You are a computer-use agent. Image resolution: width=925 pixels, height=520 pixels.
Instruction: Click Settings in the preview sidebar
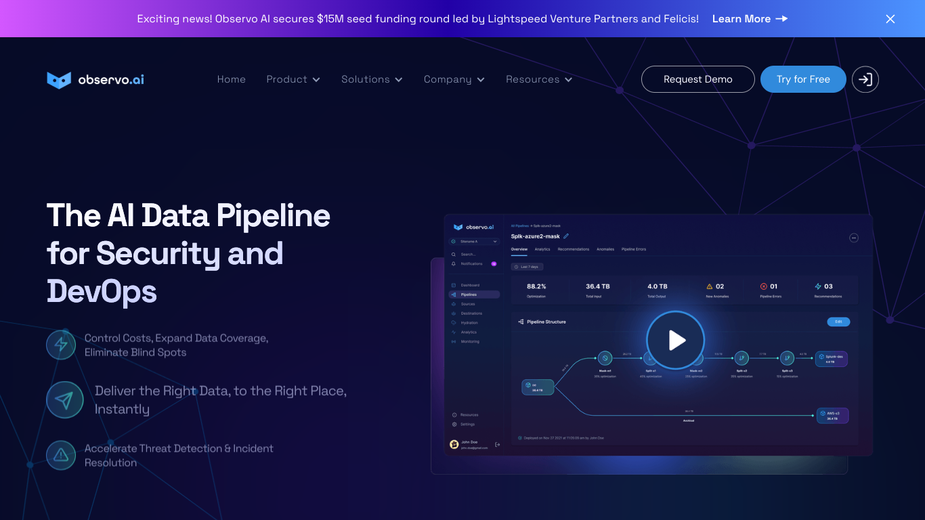[464, 424]
